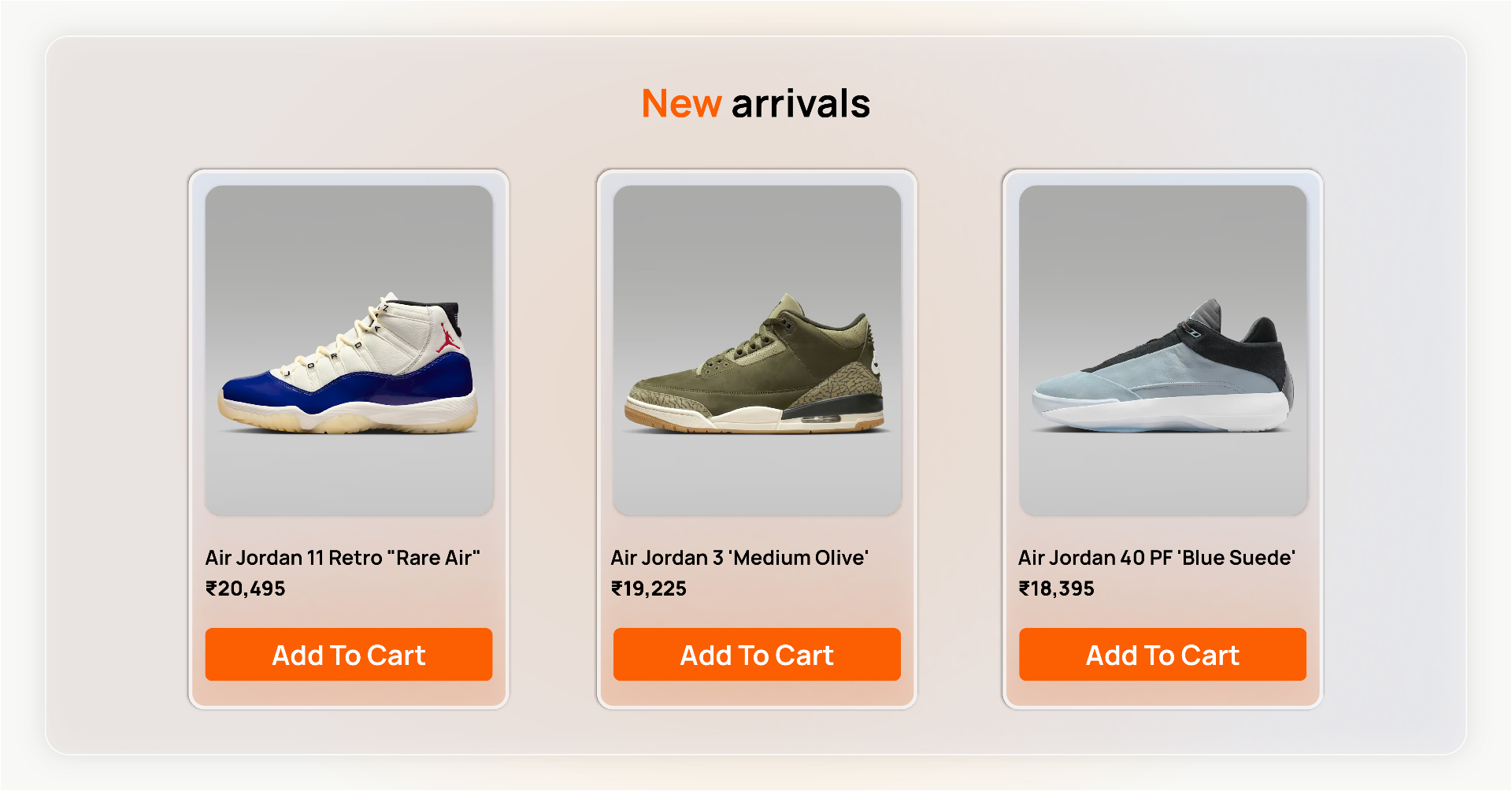
Task: Open the Air Jordan 11 Retro product name link
Action: (342, 557)
